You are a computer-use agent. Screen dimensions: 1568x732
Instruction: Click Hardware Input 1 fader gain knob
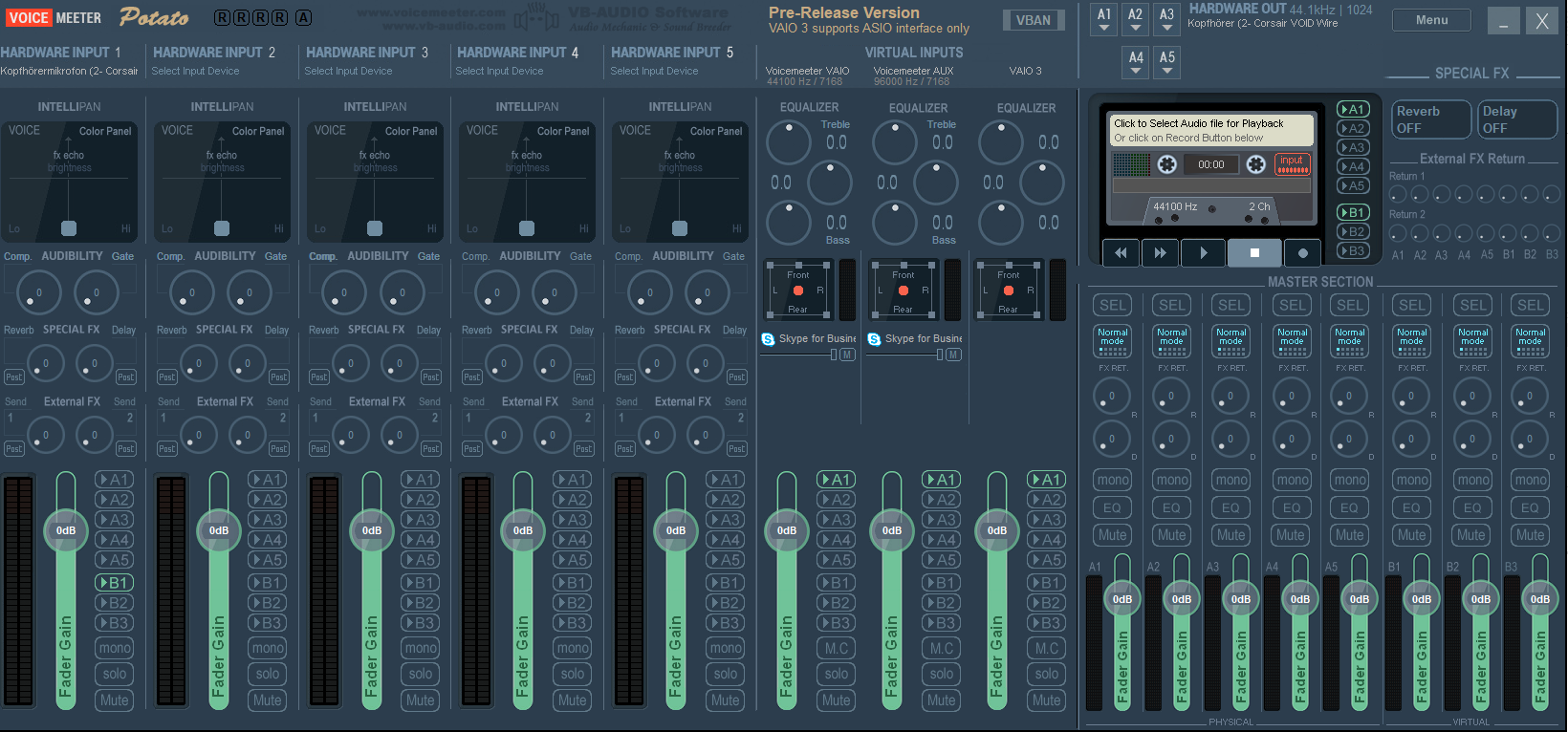coord(65,530)
